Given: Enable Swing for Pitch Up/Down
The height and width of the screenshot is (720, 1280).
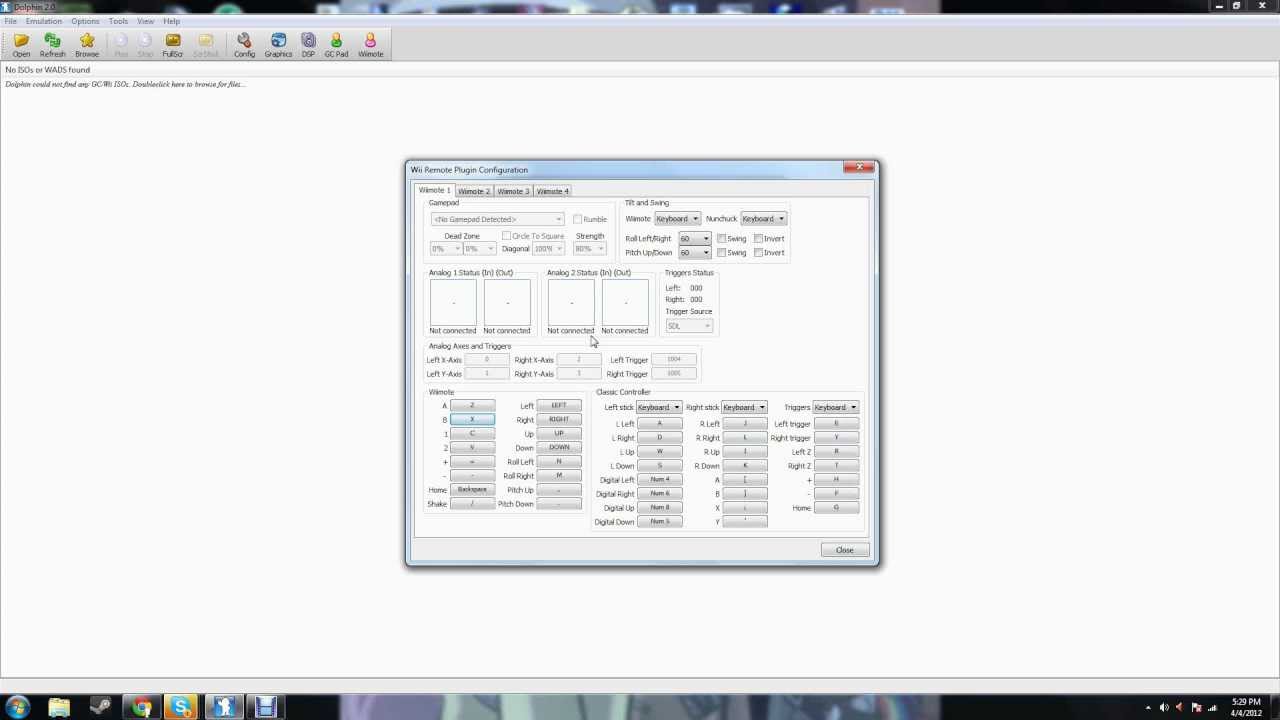Looking at the screenshot, I should 721,253.
